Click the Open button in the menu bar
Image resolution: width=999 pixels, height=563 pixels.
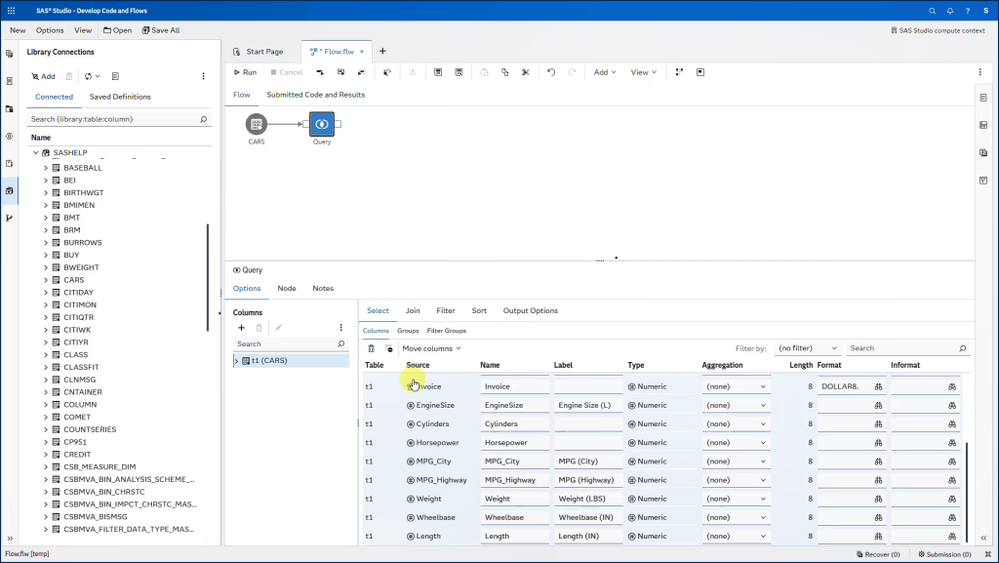118,31
